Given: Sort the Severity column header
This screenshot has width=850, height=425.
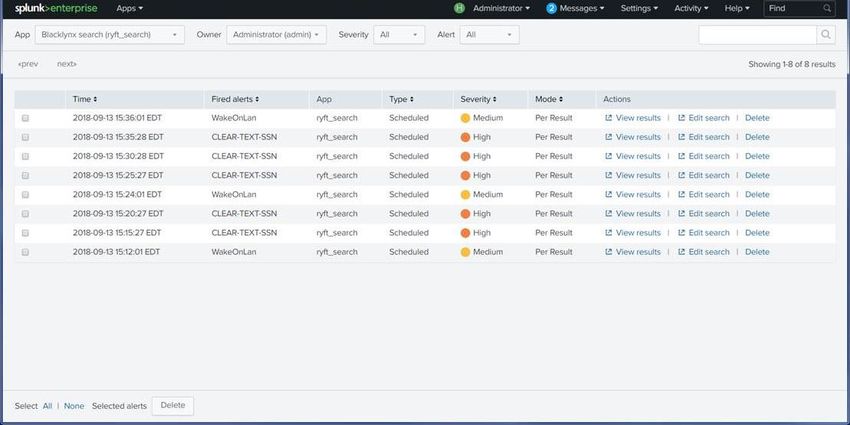Looking at the screenshot, I should click(479, 99).
